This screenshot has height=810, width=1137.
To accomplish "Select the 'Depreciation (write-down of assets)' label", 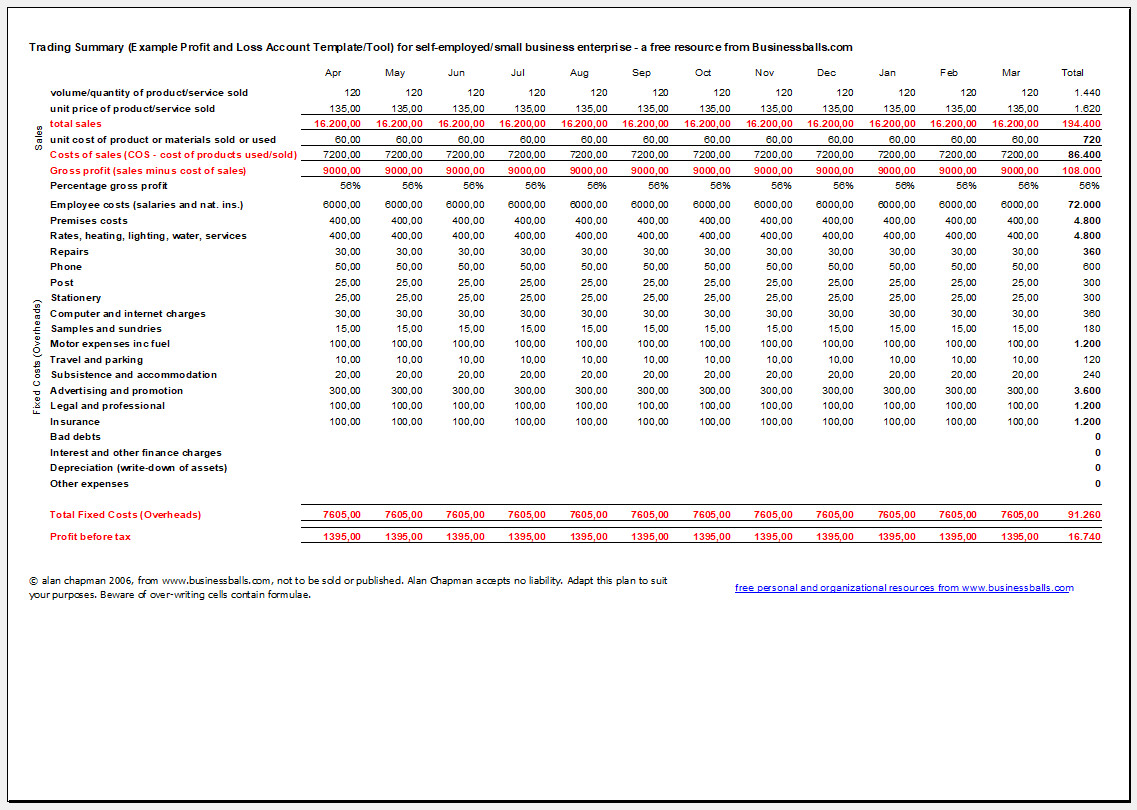I will tap(138, 468).
